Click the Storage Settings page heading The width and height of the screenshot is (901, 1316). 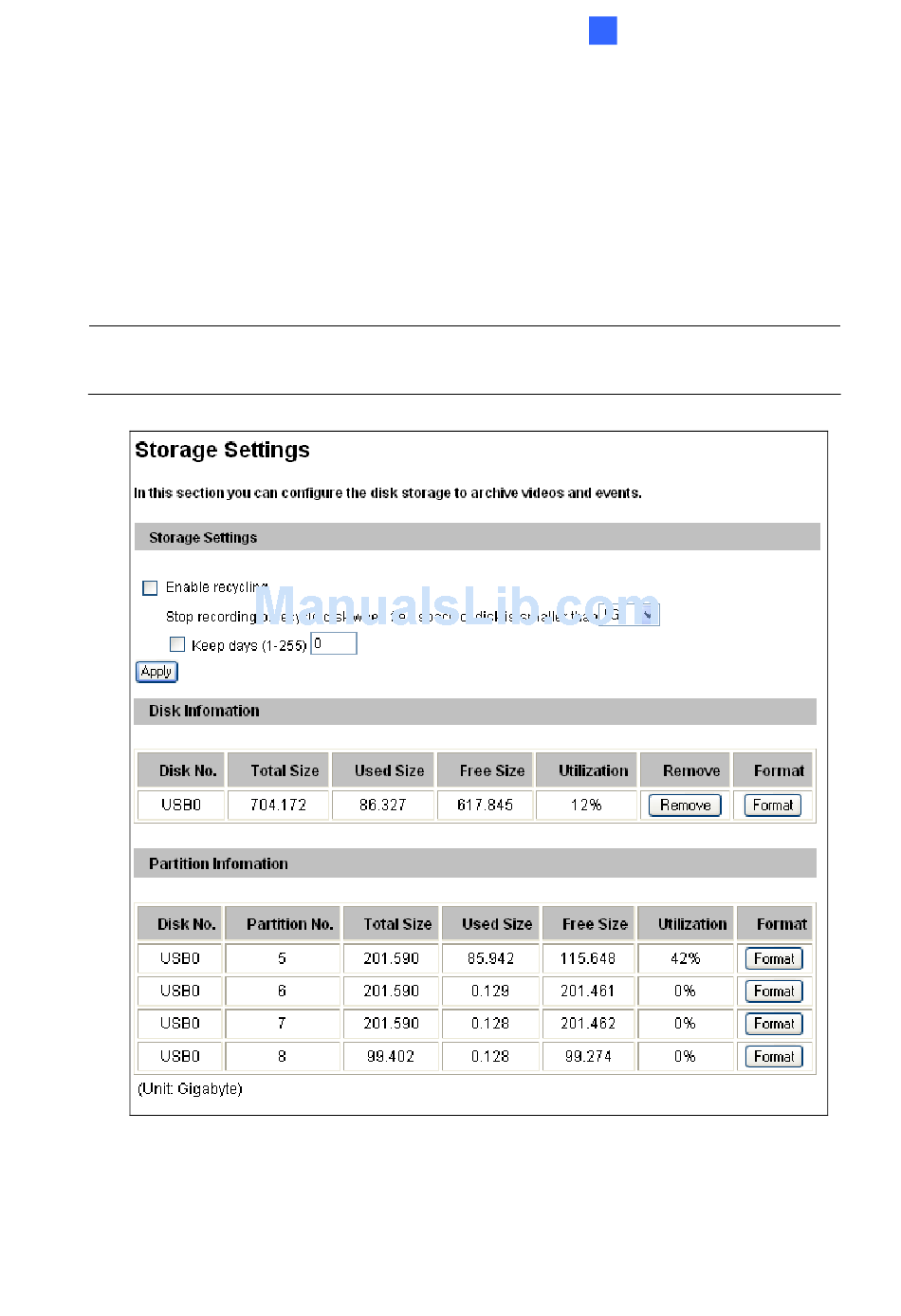[222, 450]
